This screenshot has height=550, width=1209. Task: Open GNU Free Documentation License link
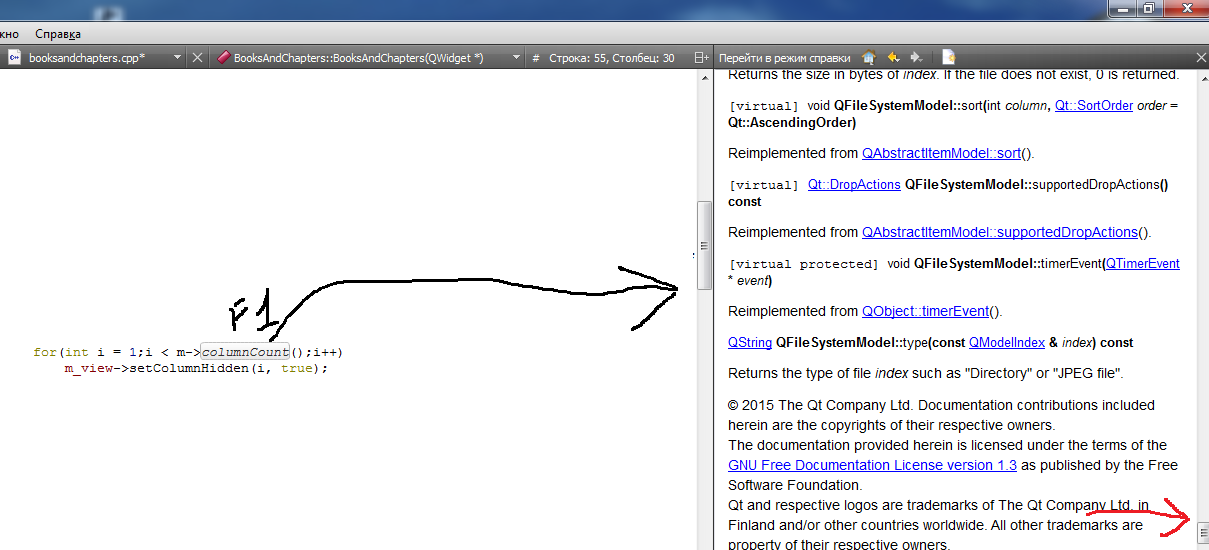(x=872, y=465)
